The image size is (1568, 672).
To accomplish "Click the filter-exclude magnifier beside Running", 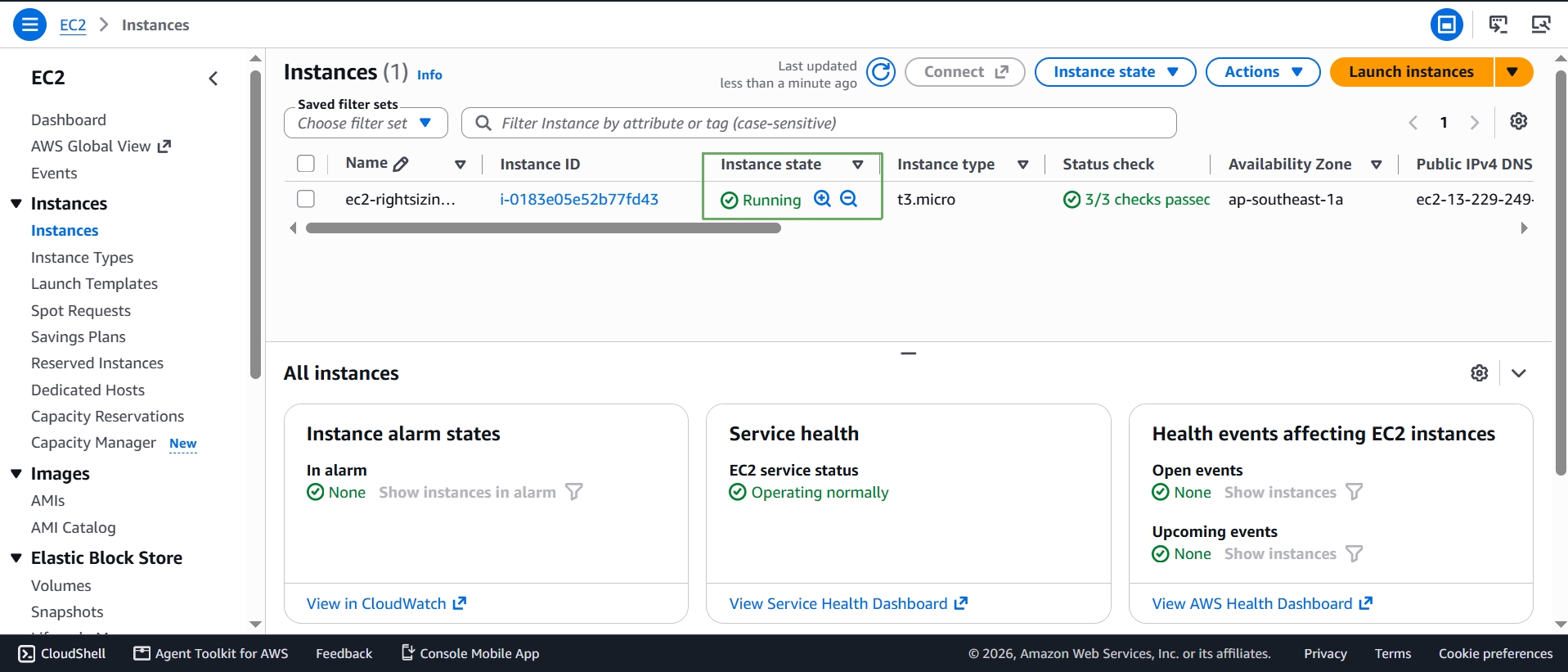I will (849, 199).
